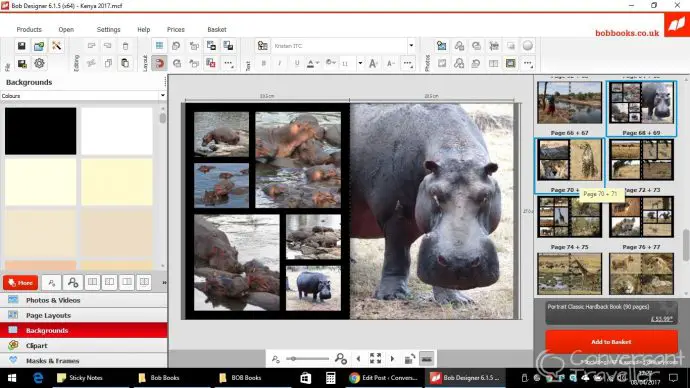Select the Page 72 + 73 thumbnail
Image resolution: width=690 pixels, height=388 pixels.
641,160
